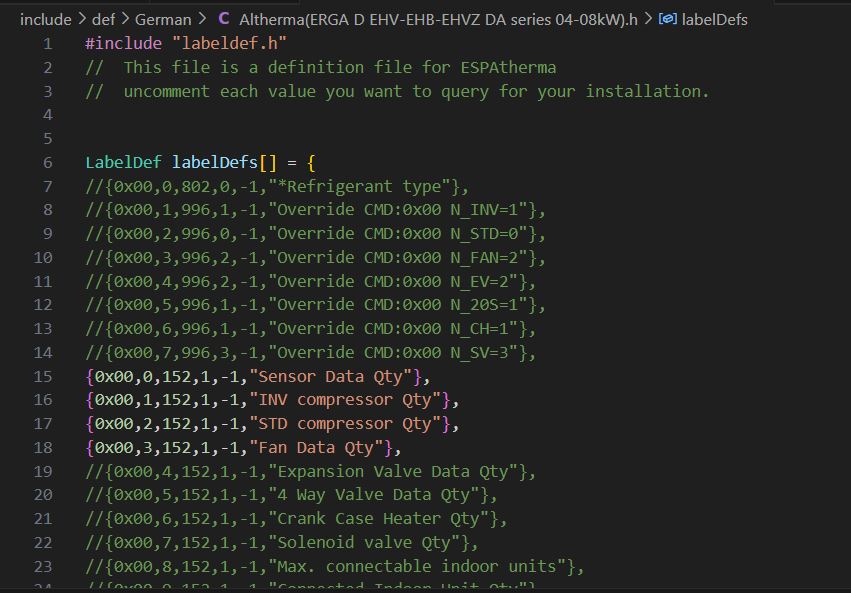Click the "INV compressor Qty" text
851x593 pixels.
pos(352,400)
